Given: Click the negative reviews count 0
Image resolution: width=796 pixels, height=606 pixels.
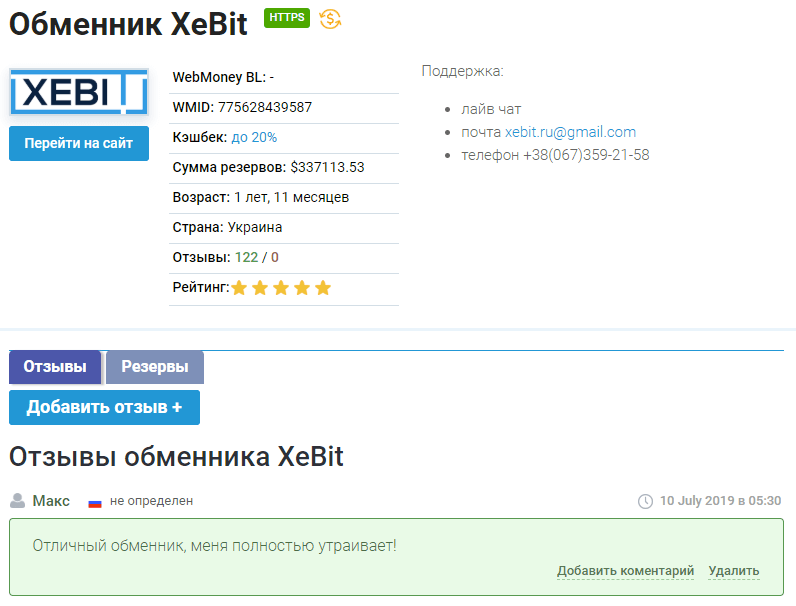Looking at the screenshot, I should coord(275,257).
